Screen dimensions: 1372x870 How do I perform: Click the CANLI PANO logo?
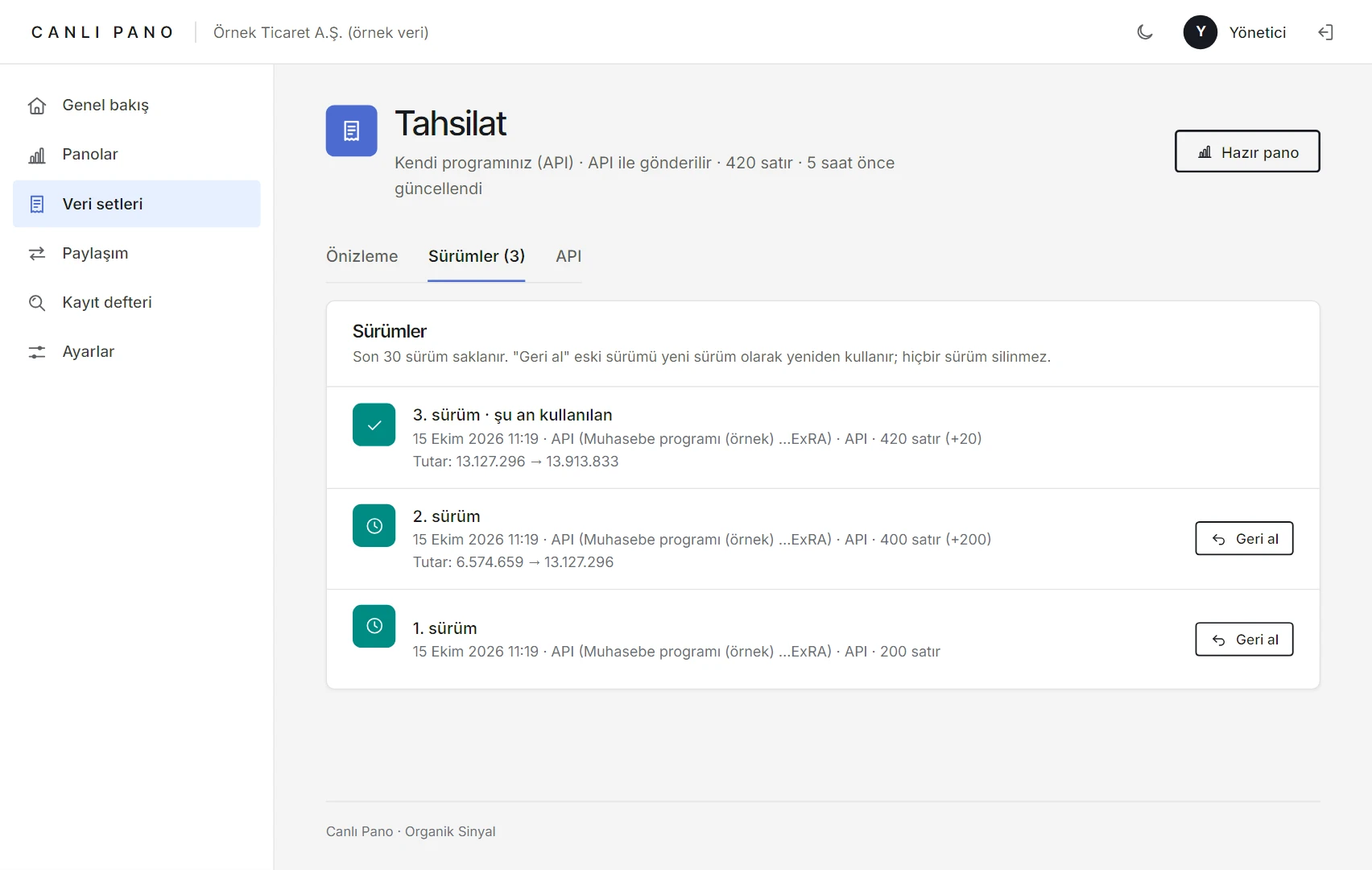pyautogui.click(x=102, y=32)
